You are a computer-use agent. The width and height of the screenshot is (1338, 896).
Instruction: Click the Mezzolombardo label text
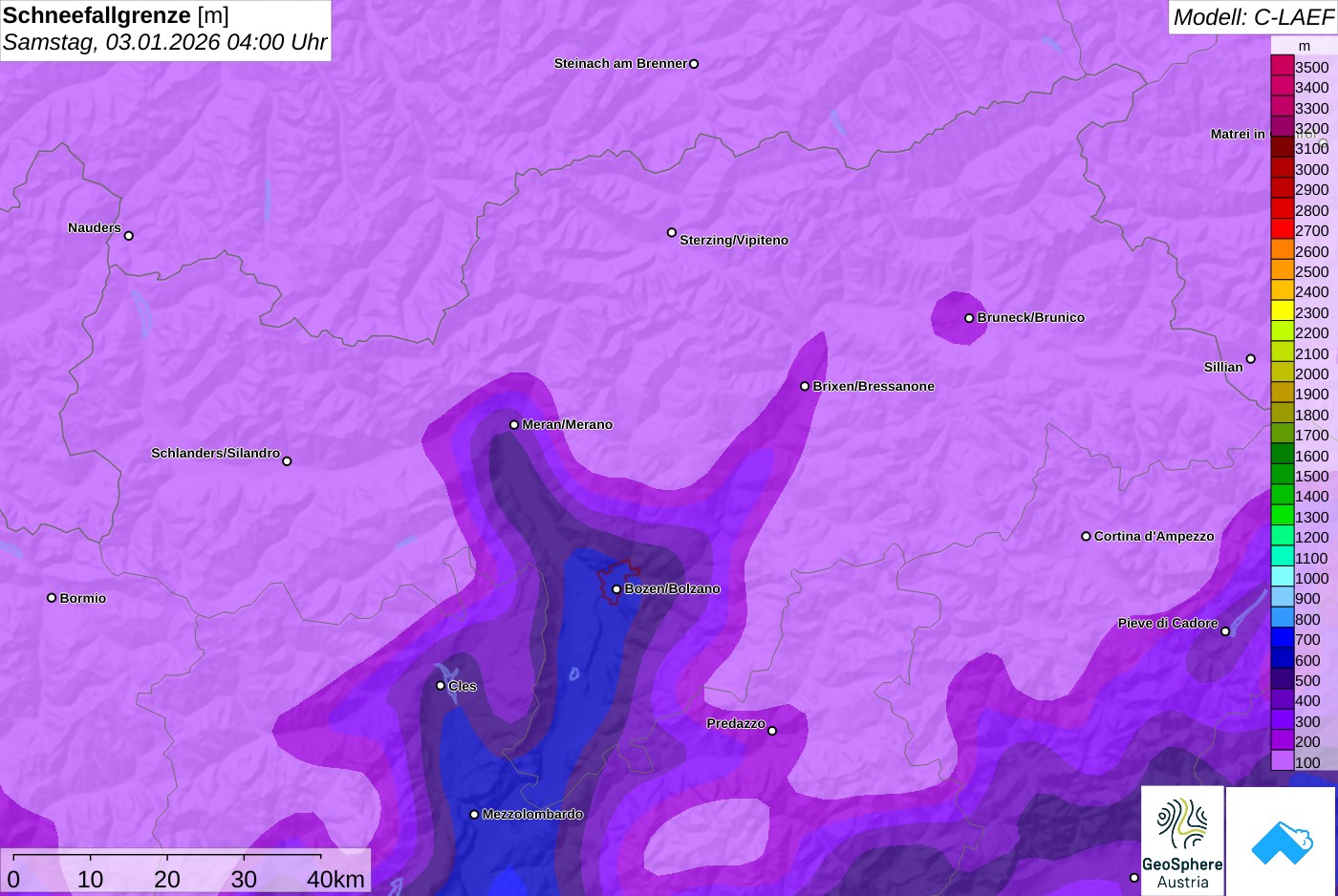[532, 815]
